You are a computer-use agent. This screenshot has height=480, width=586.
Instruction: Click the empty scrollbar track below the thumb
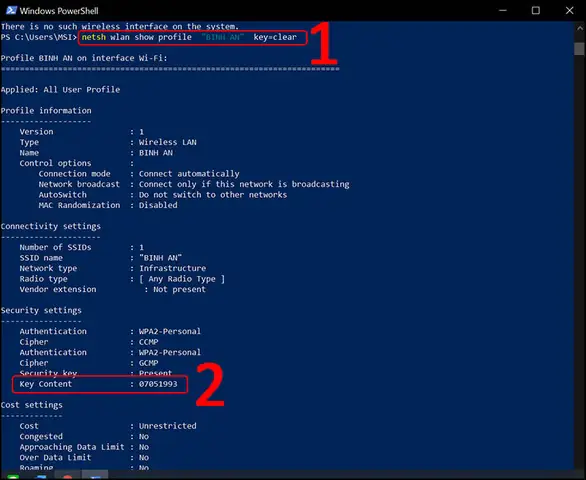(580, 262)
